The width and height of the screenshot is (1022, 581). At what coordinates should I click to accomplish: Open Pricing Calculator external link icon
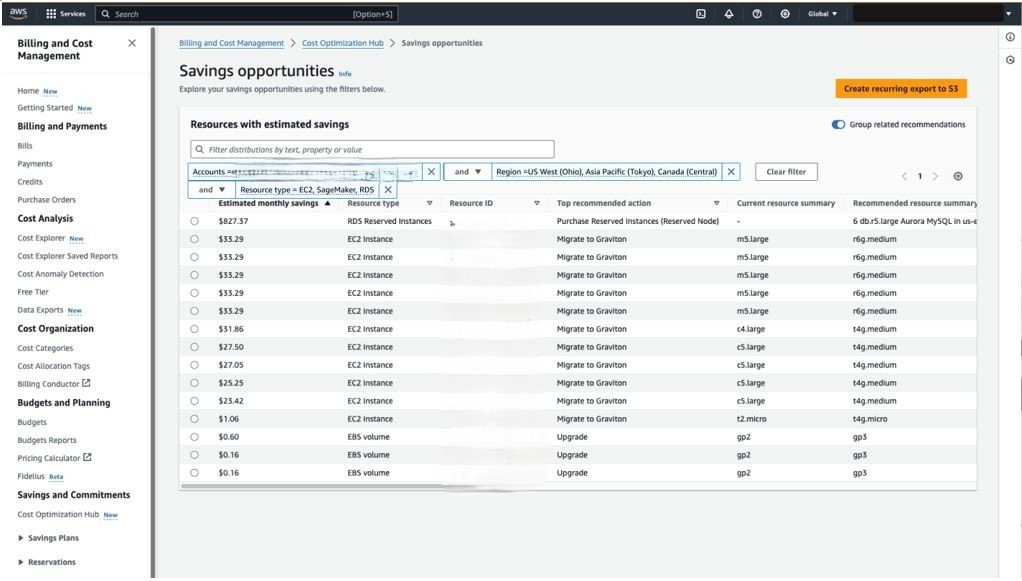tap(87, 458)
